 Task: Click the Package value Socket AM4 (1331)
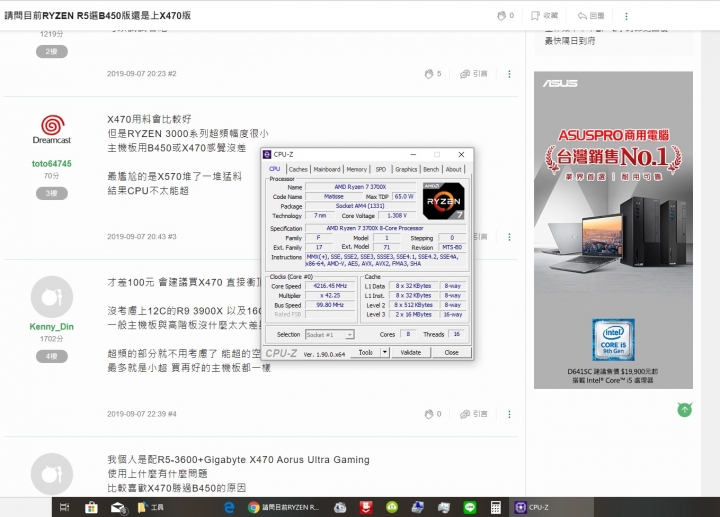pyautogui.click(x=360, y=206)
